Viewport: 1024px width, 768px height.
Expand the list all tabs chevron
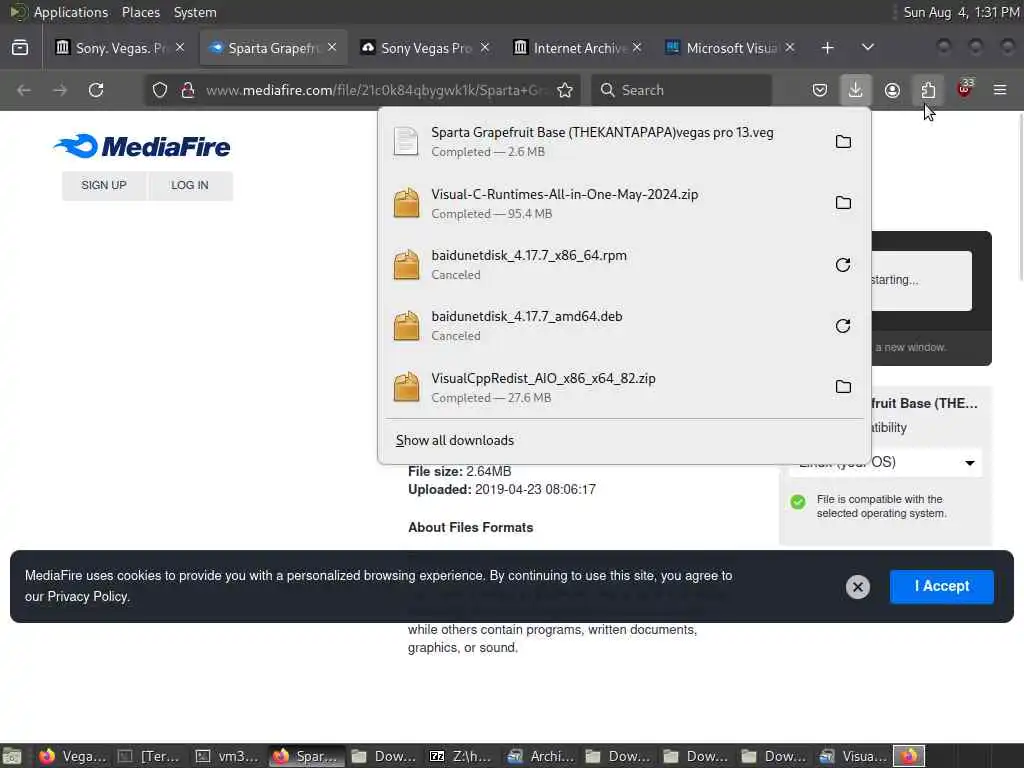[x=868, y=48]
